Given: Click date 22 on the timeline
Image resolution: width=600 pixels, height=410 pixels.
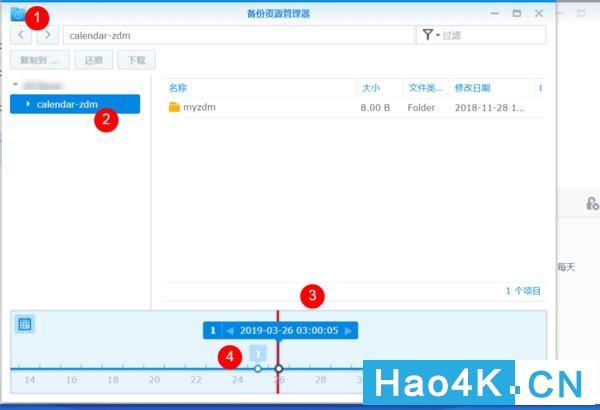Looking at the screenshot, I should 196,380.
